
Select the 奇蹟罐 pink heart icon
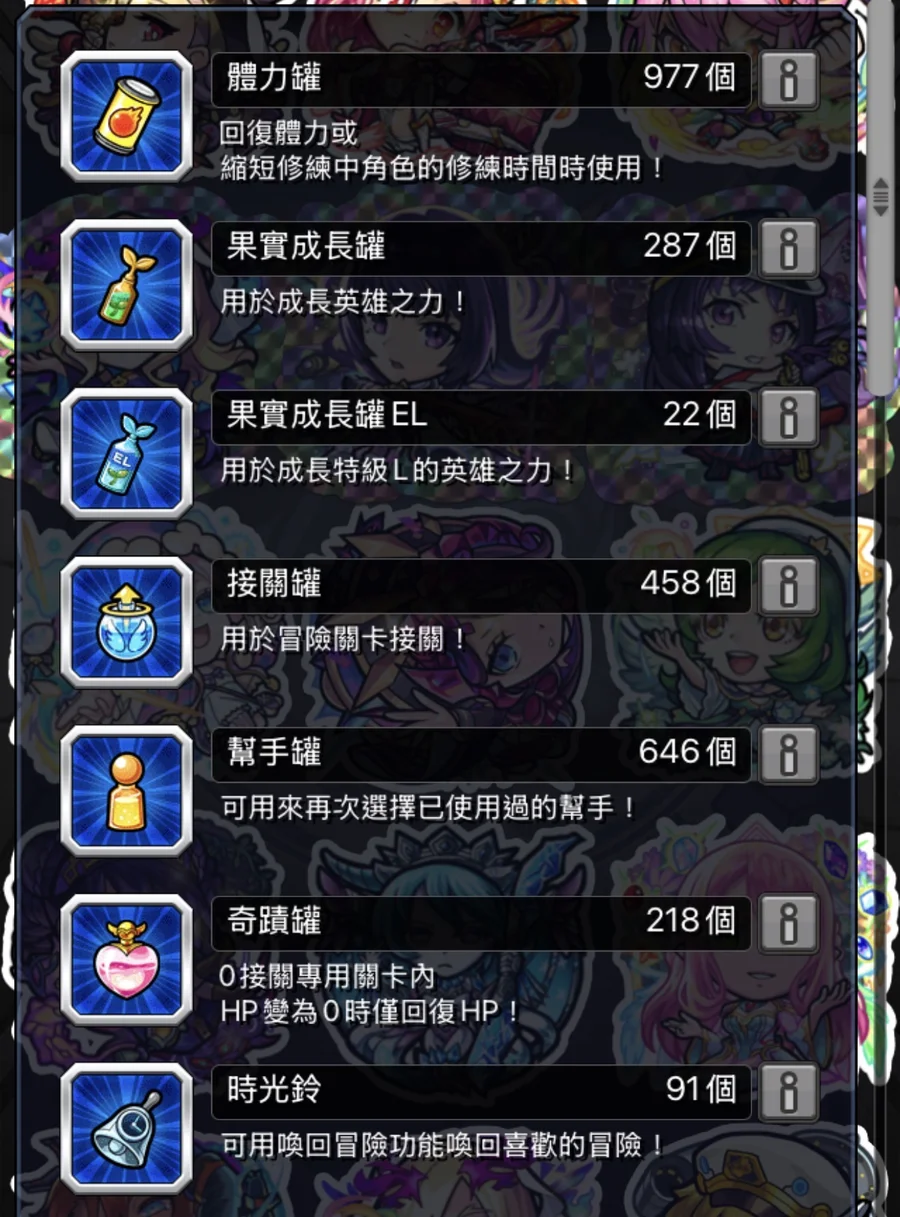tap(126, 960)
